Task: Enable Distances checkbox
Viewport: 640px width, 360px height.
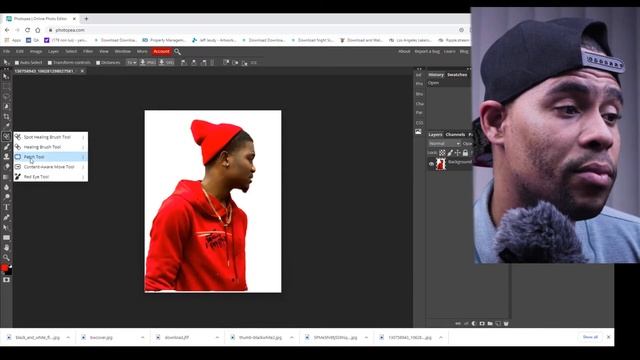Action: pyautogui.click(x=98, y=63)
